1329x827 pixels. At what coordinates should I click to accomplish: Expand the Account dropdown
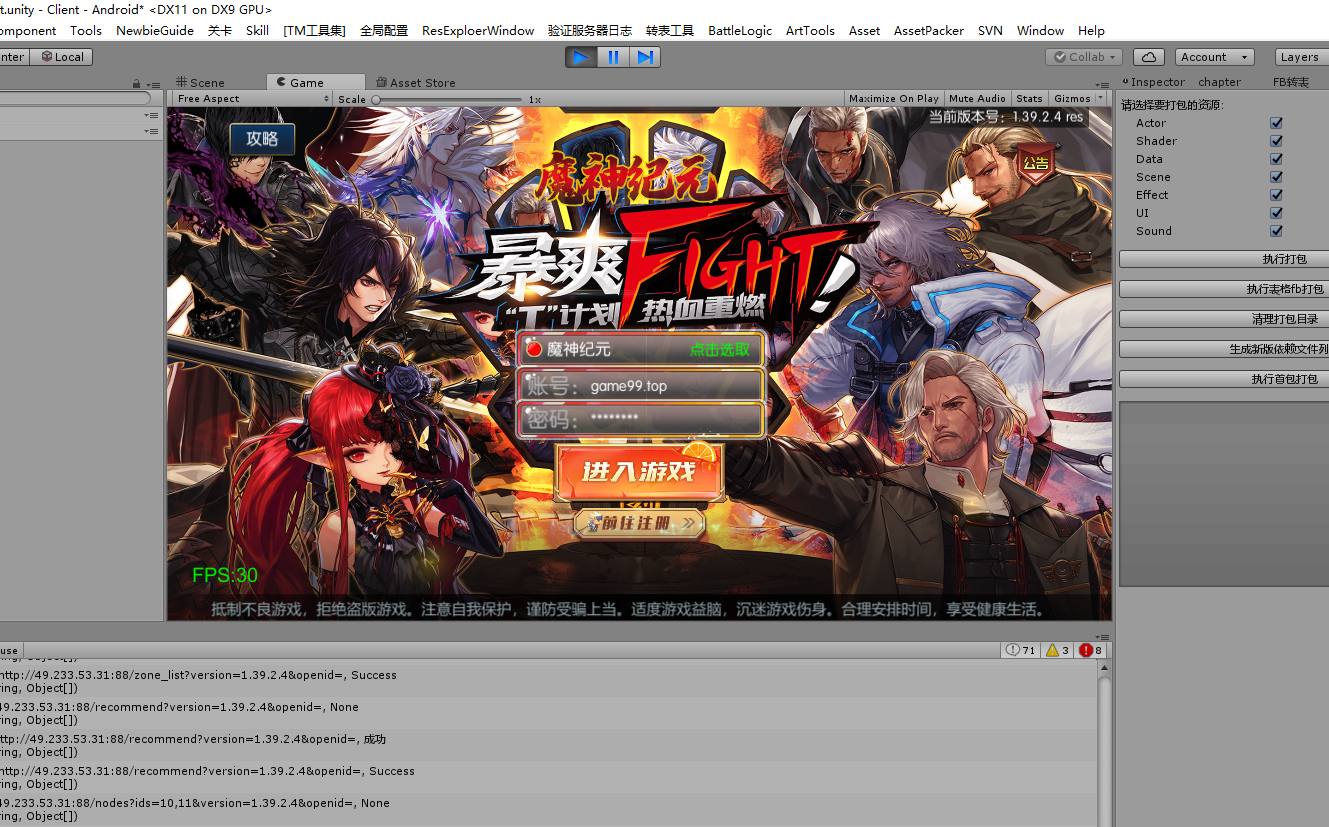1214,57
